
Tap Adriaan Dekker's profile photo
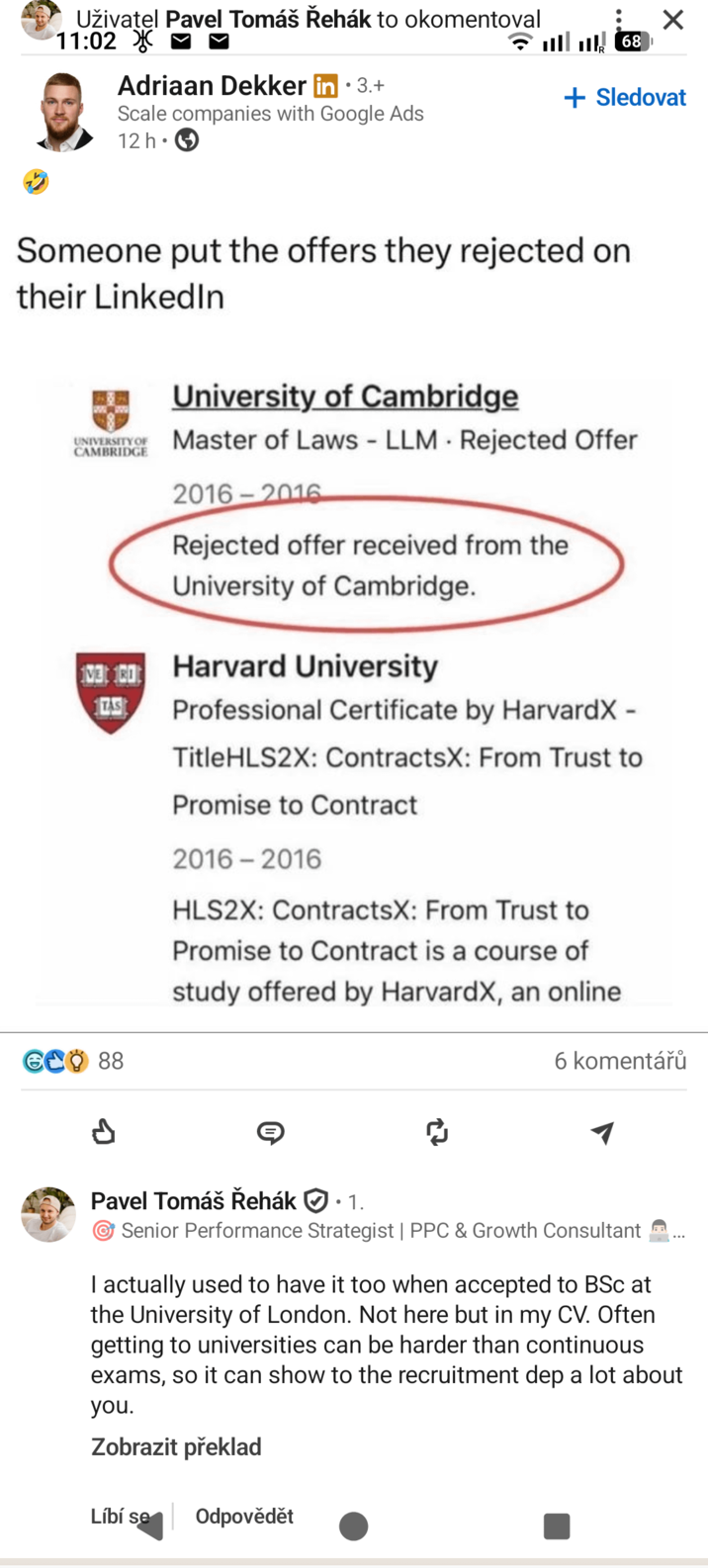point(62,111)
